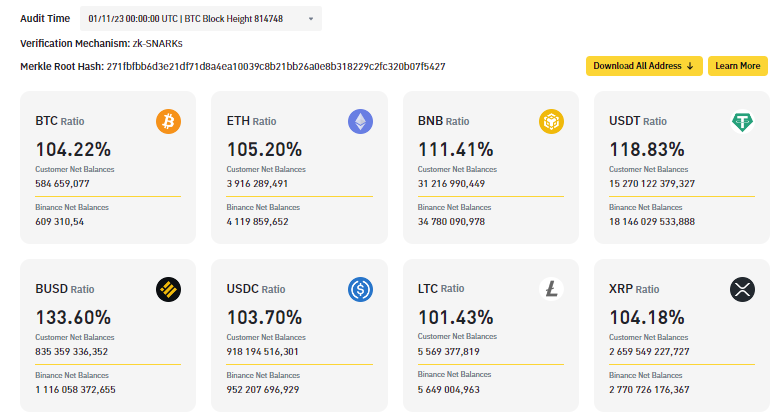Image resolution: width=778 pixels, height=417 pixels.
Task: Click LTC Binance balance 5 649 004,963
Action: click(x=449, y=390)
